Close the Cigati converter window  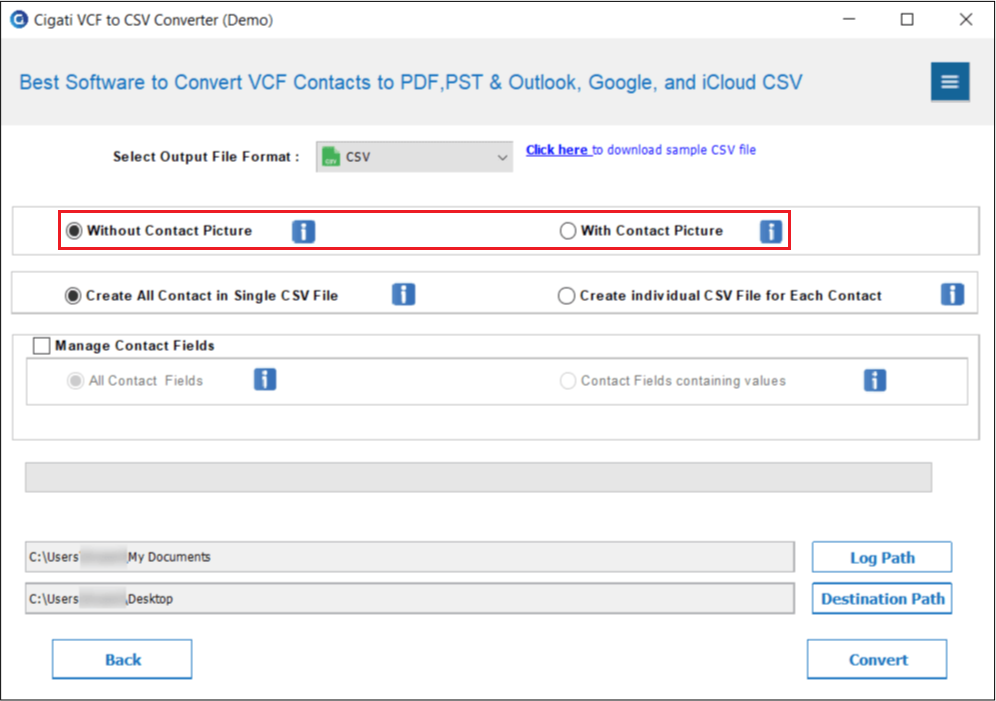pyautogui.click(x=966, y=20)
